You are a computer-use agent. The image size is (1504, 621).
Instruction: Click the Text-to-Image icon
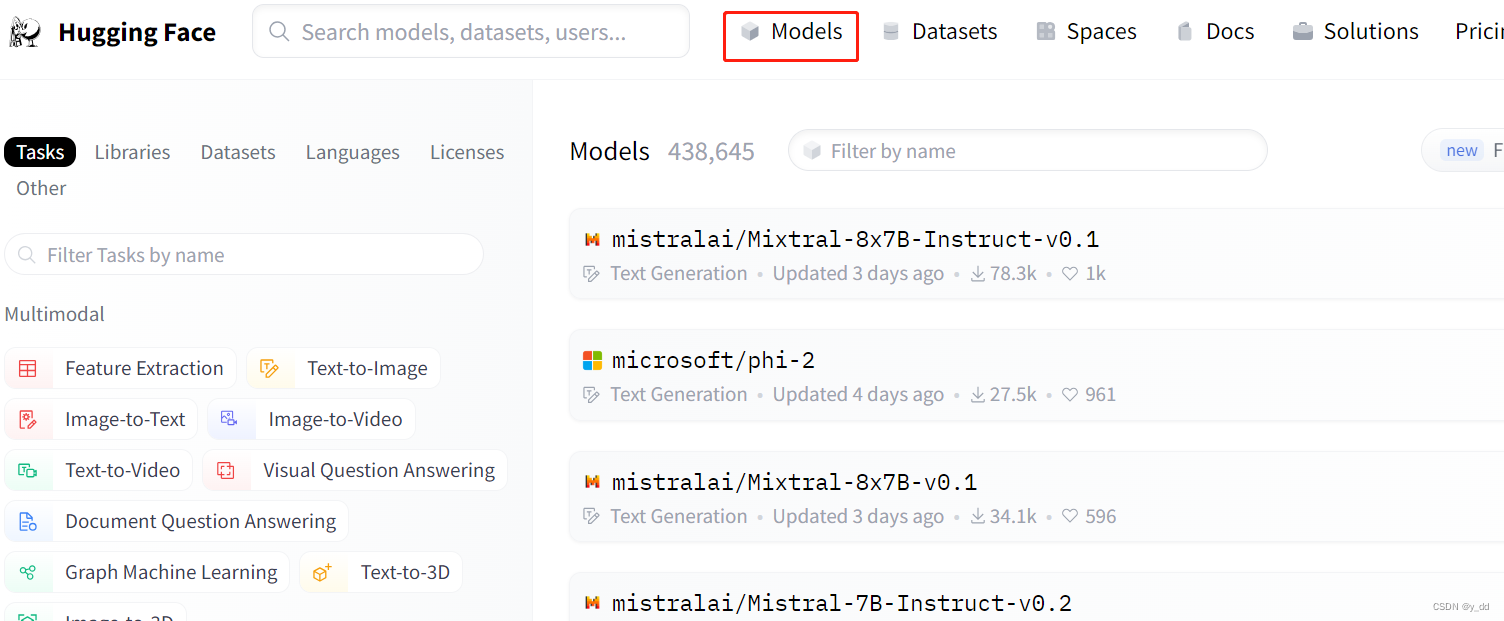click(269, 369)
